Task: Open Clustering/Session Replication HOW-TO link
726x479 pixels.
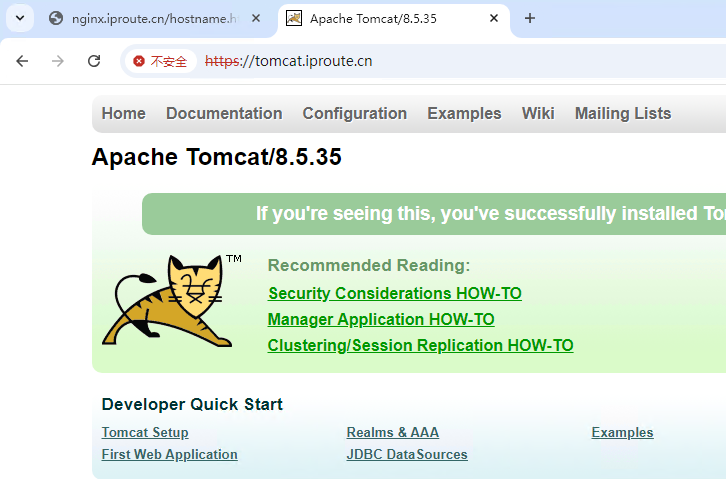Action: coord(420,345)
